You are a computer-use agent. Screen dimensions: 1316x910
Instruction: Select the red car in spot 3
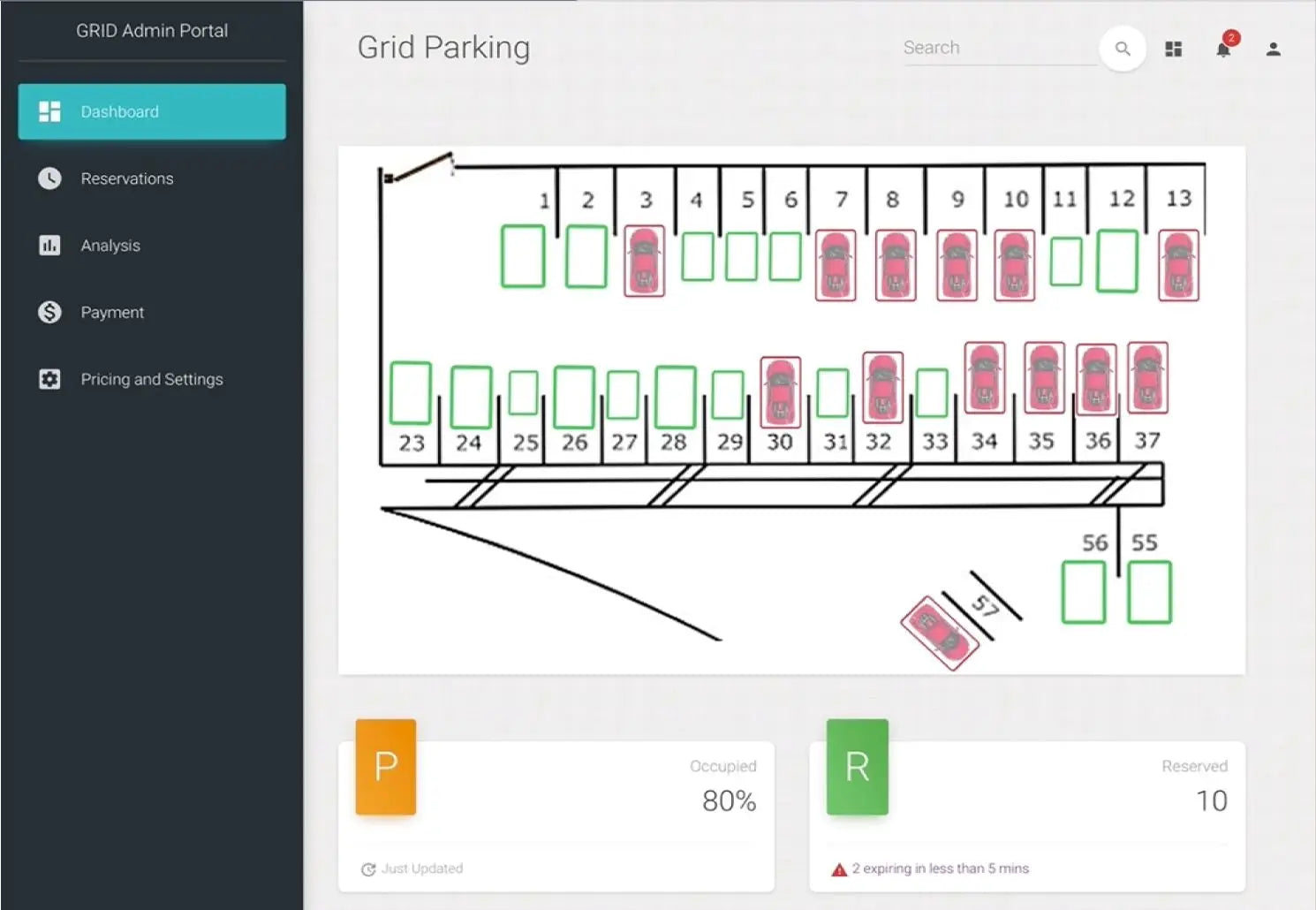coord(645,261)
